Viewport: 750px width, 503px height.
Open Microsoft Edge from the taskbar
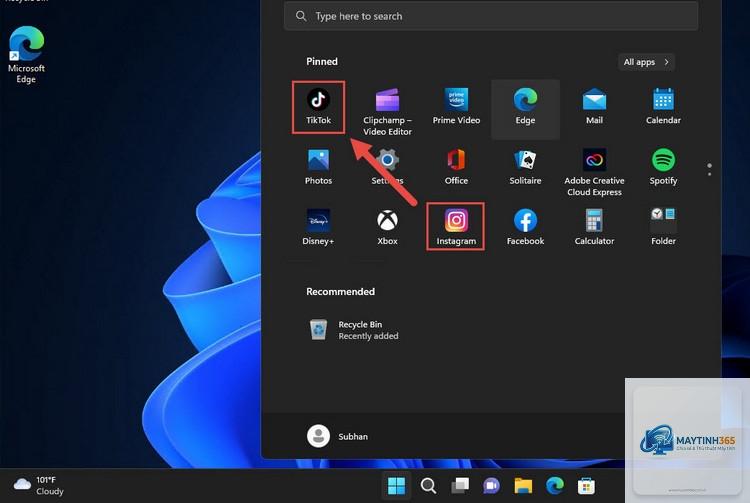[555, 486]
